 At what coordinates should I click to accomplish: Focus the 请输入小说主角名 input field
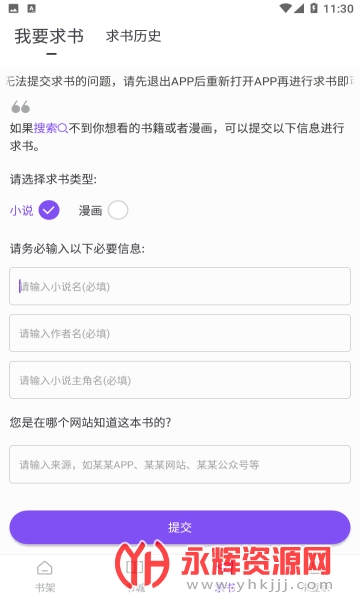coord(180,380)
